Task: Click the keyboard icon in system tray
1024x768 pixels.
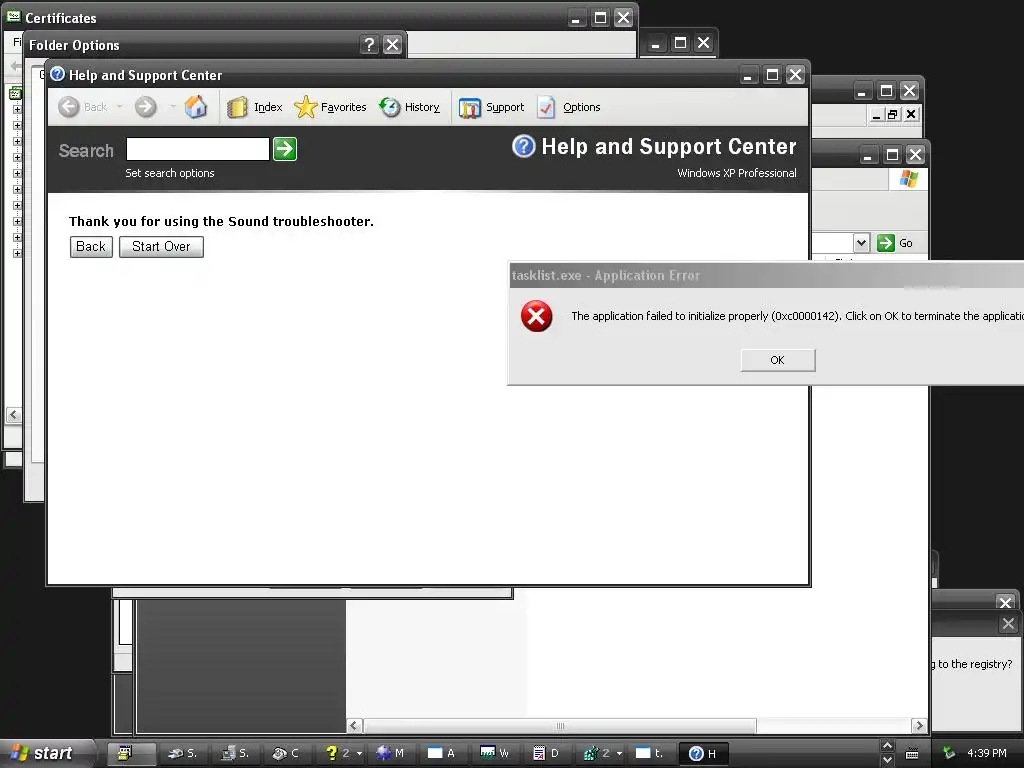Action: tap(912, 754)
